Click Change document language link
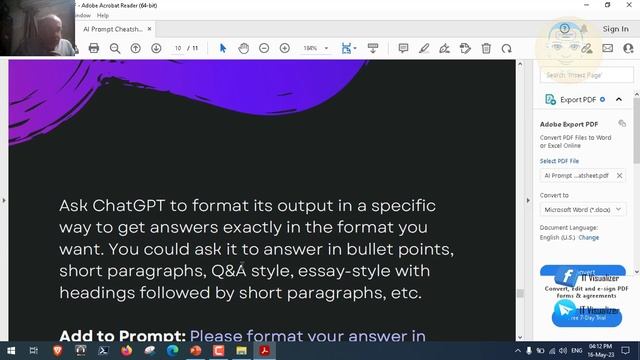Screen dimensions: 640x360 tap(589, 238)
